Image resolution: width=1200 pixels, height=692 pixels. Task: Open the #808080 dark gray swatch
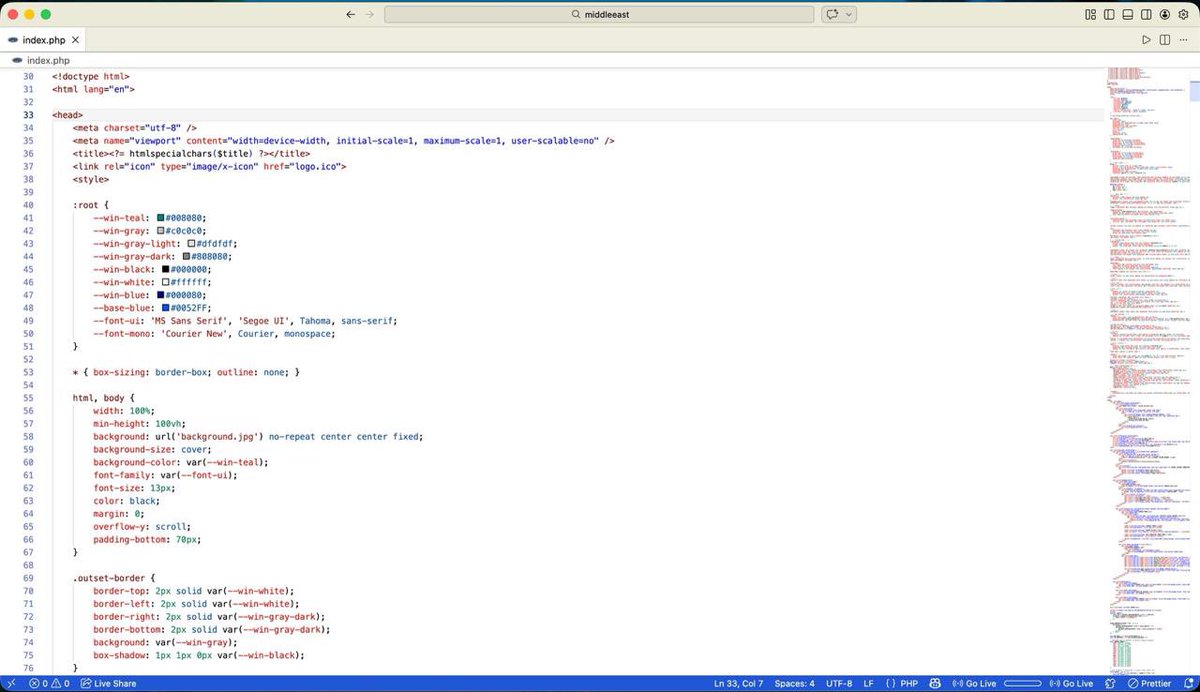click(186, 256)
